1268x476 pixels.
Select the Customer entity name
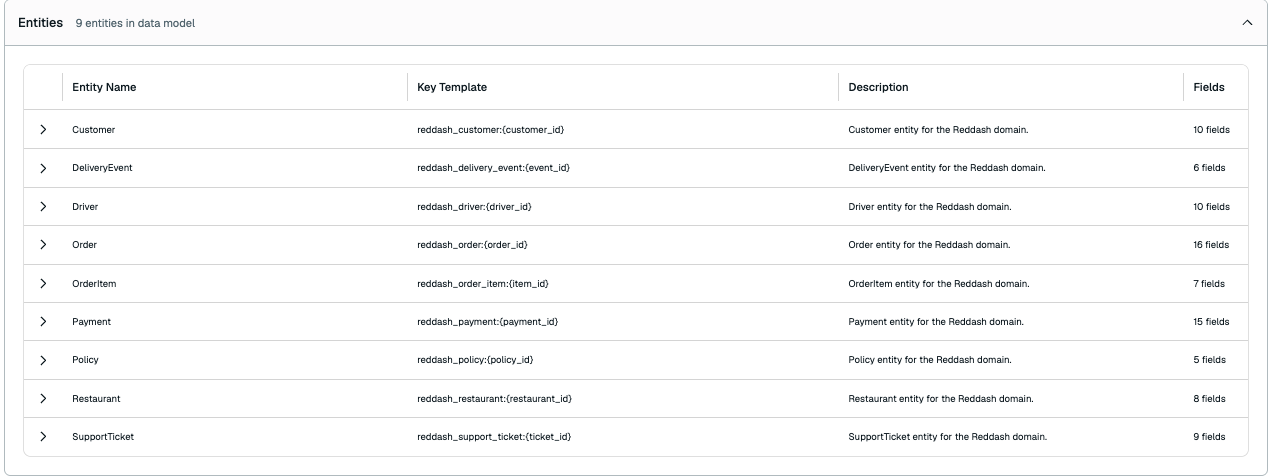click(x=93, y=130)
